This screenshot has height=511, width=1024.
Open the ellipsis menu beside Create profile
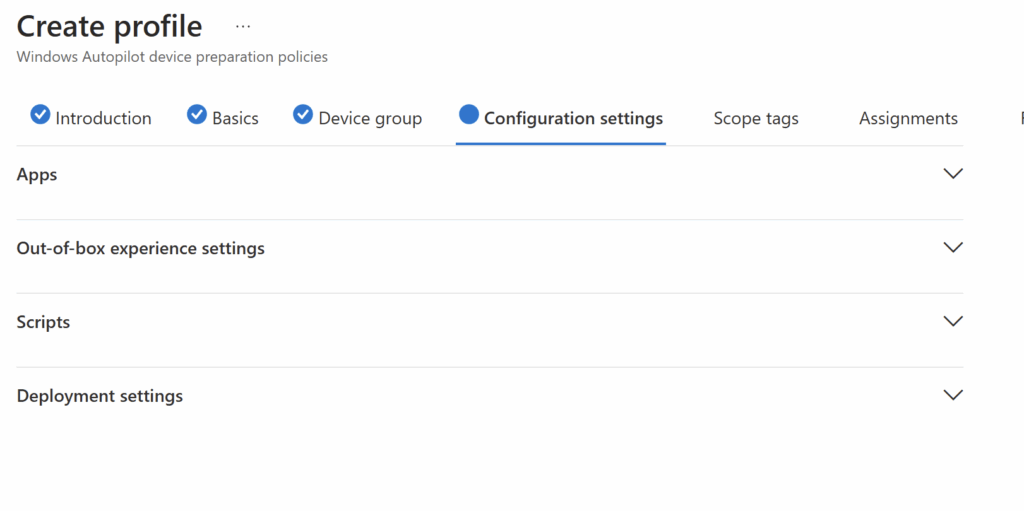[243, 27]
